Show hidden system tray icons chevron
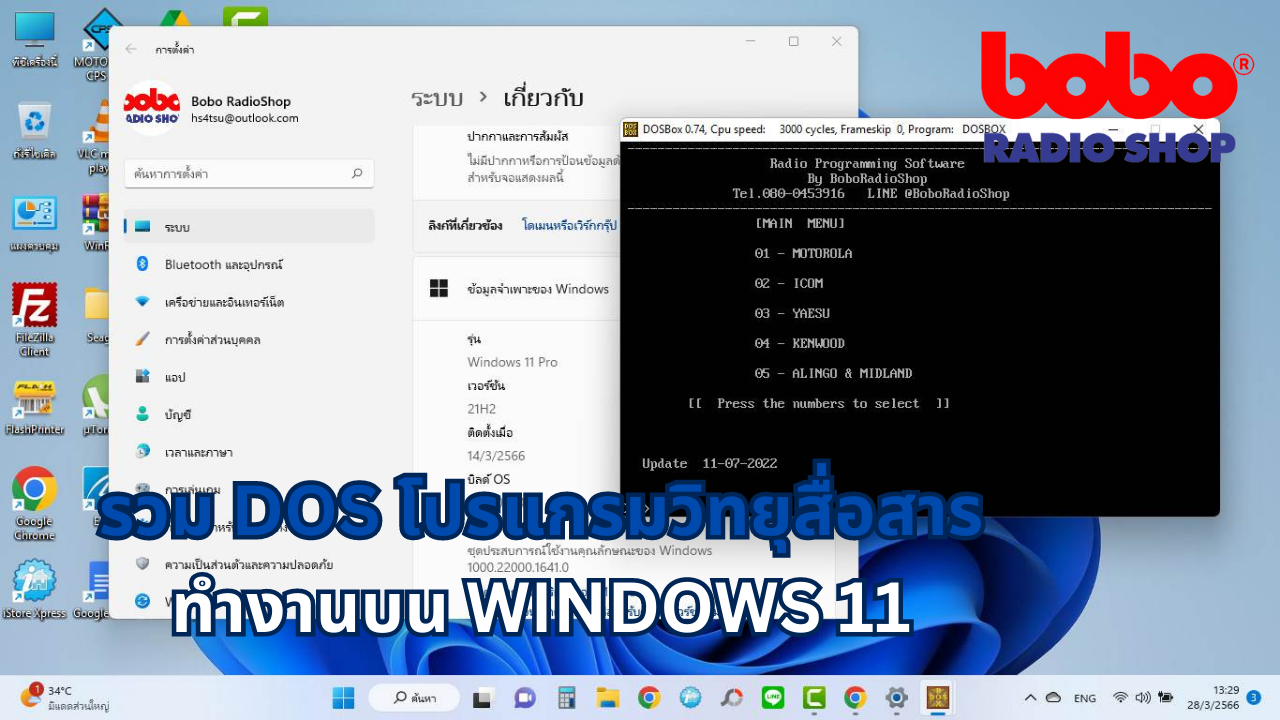 pyautogui.click(x=1030, y=697)
